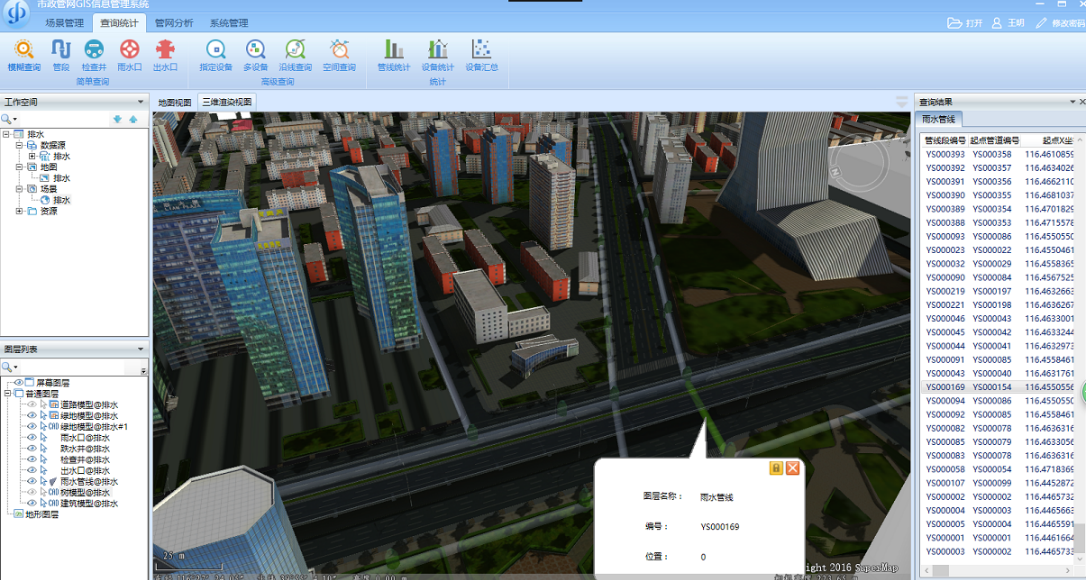Collapse the 数据源 tree node
Image resolution: width=1086 pixels, height=580 pixels.
point(19,145)
